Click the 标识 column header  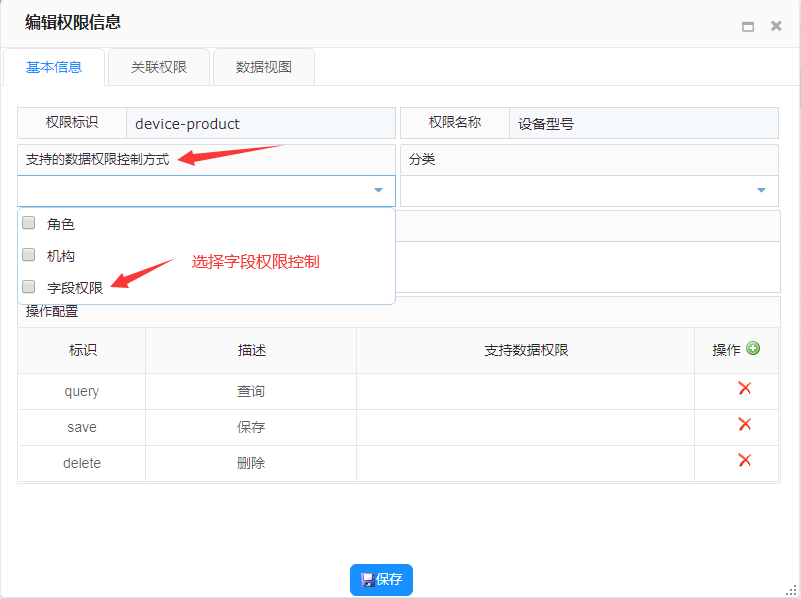coord(82,350)
